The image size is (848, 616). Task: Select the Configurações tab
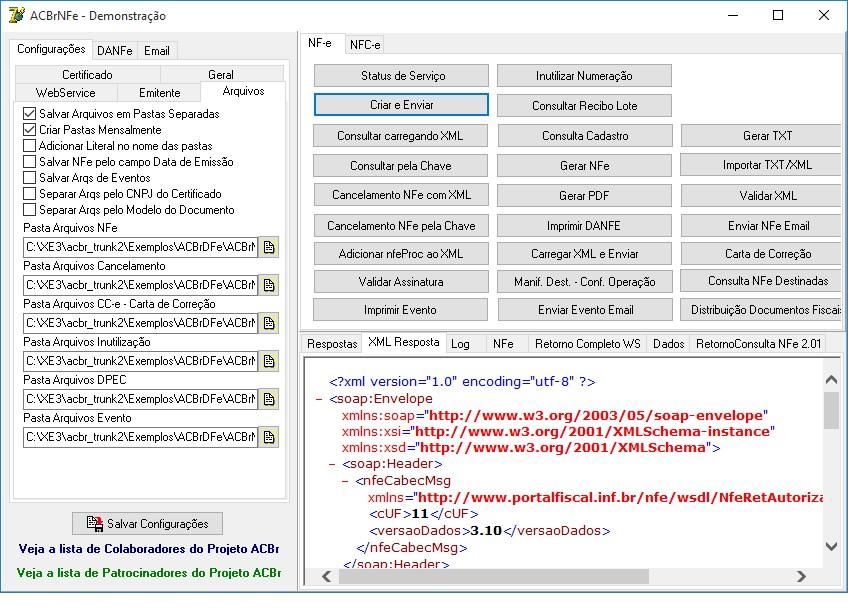coord(51,49)
